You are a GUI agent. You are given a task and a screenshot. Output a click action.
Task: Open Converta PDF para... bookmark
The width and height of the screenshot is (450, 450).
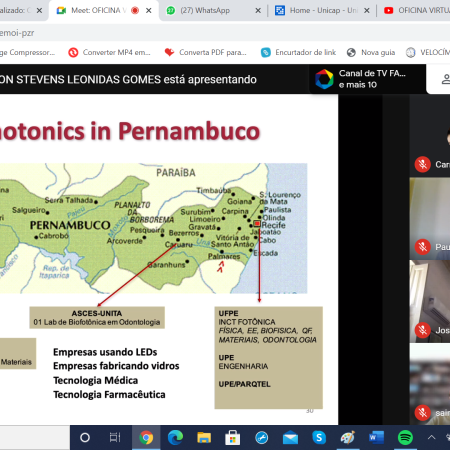click(x=205, y=52)
